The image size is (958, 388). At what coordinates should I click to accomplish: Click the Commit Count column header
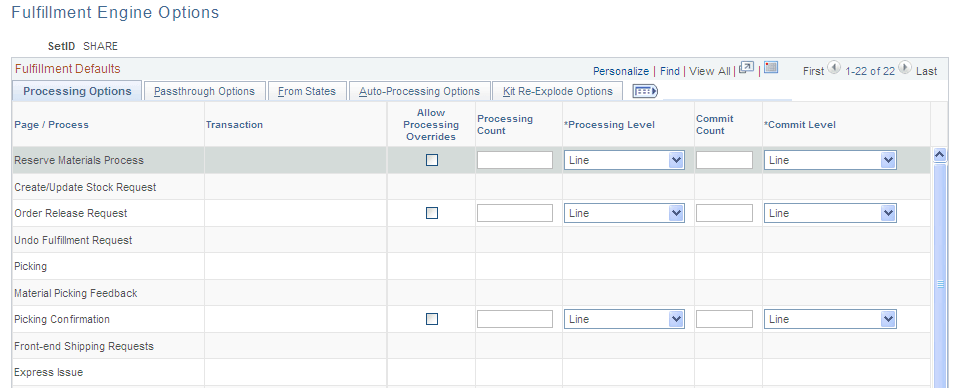coord(715,125)
